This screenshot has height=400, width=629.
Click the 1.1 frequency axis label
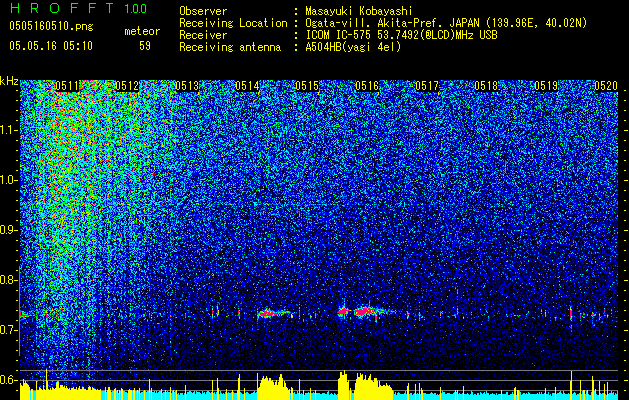click(9, 130)
